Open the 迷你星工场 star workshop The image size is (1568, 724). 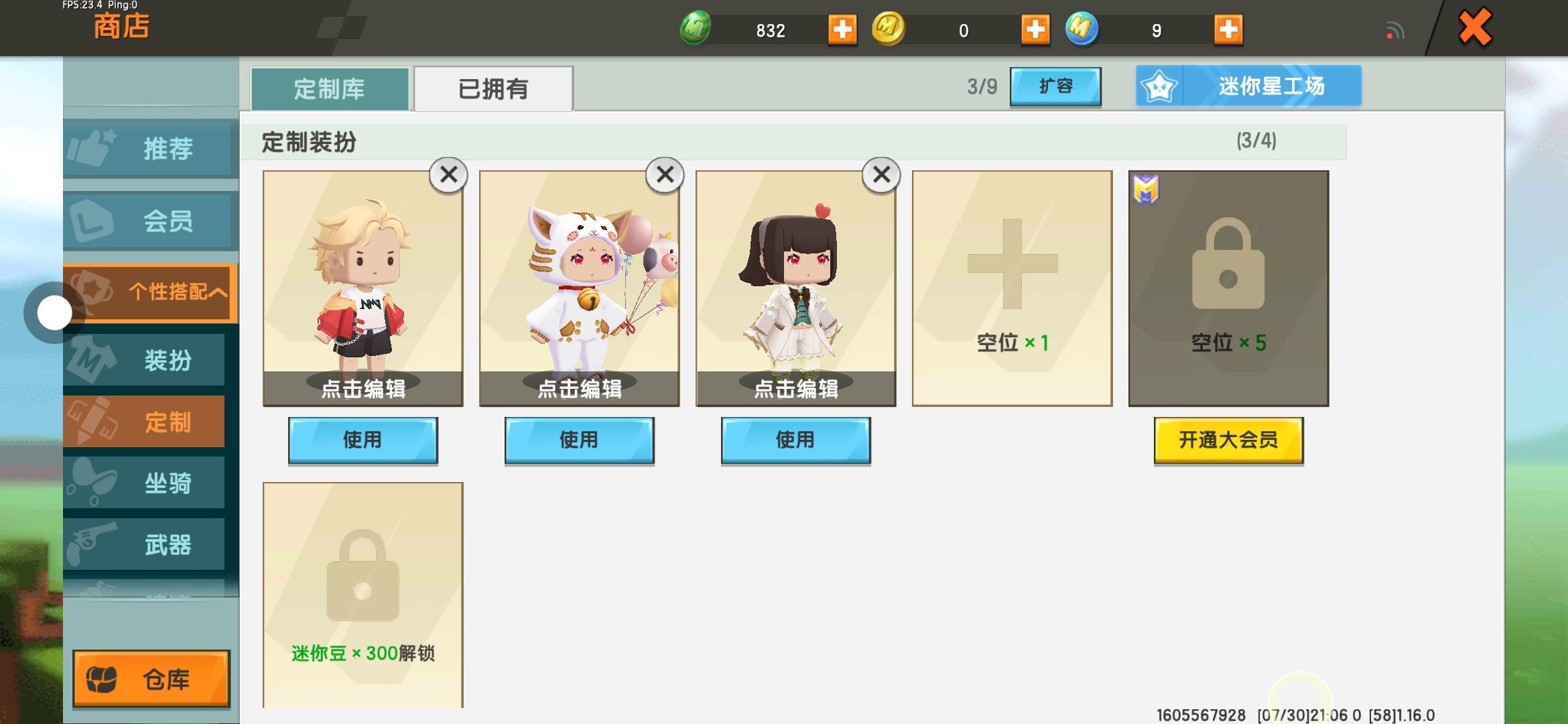[x=1248, y=86]
